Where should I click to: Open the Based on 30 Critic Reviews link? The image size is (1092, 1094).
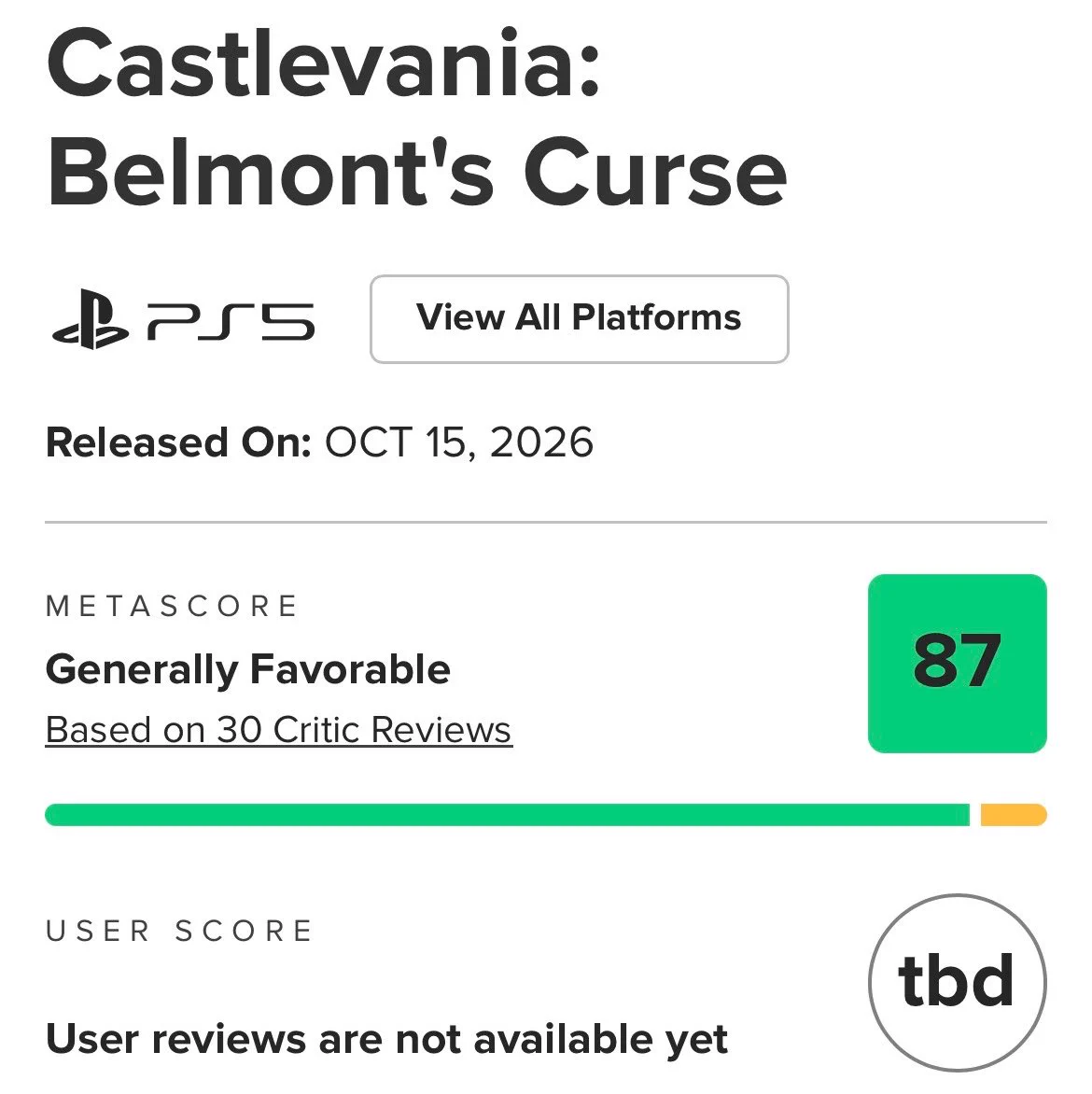278,731
